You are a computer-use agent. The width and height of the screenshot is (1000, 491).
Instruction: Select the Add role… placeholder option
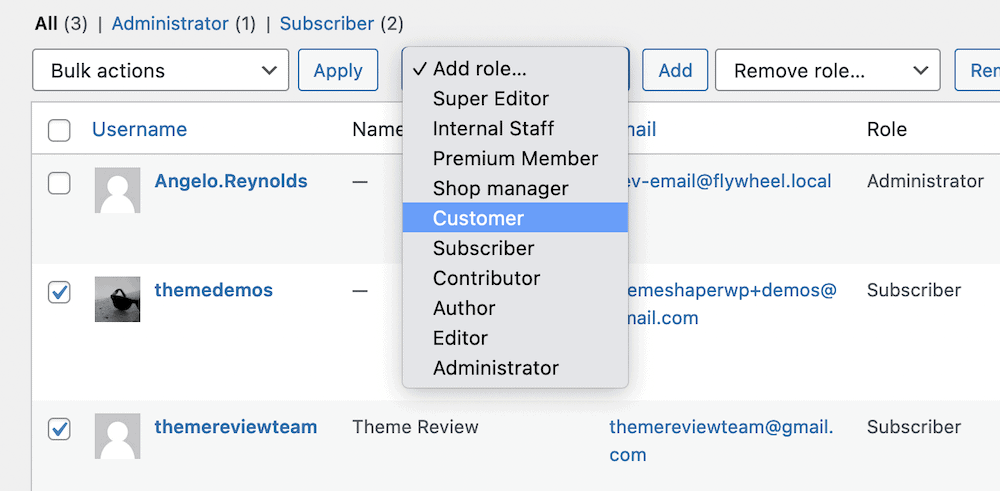(515, 69)
